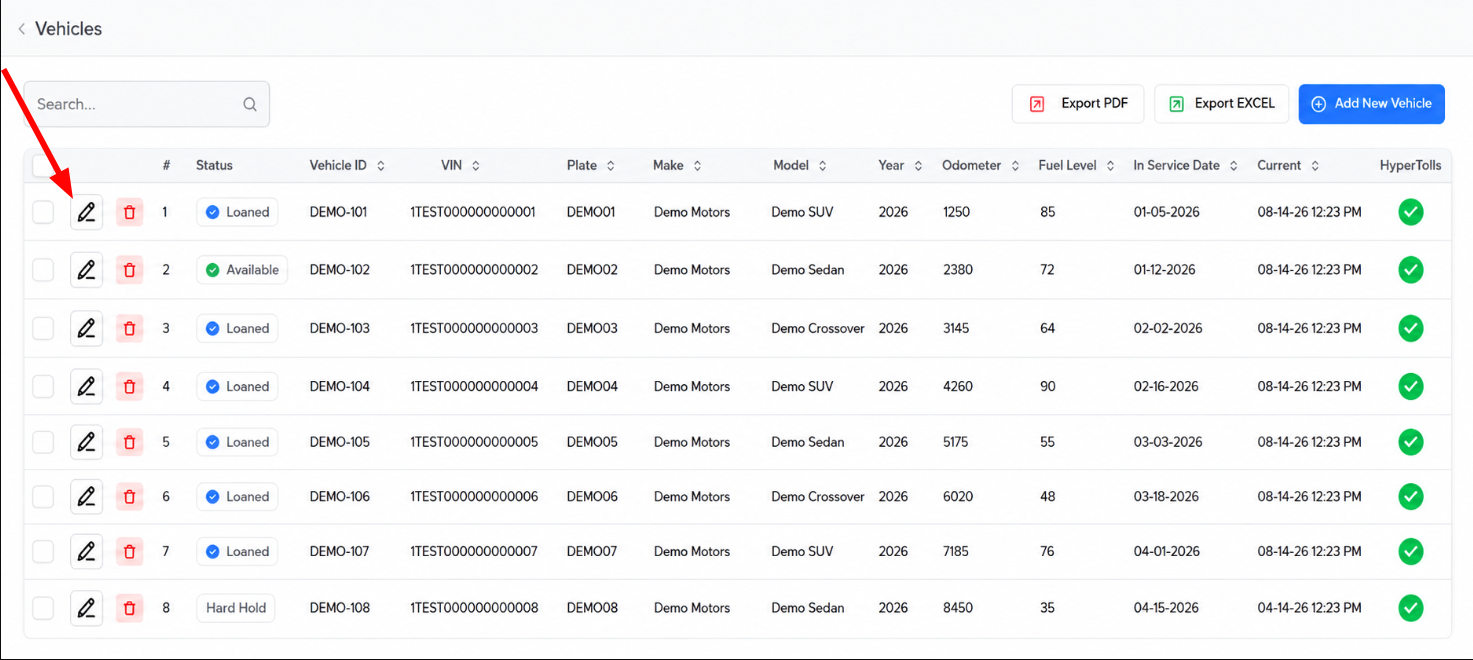This screenshot has height=660, width=1473.
Task: Sort by the Odometer column header
Action: (x=981, y=165)
